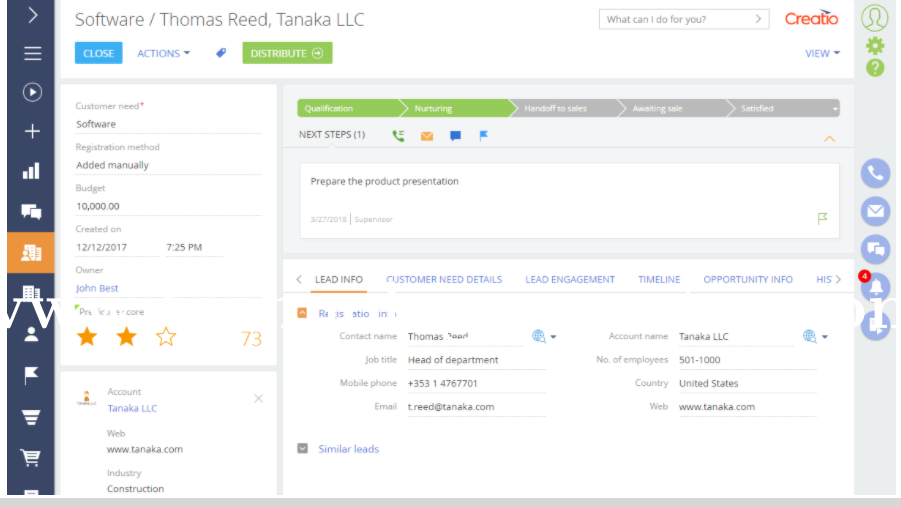This screenshot has height=507, width=901.
Task: Select the Qualification stage
Action: [x=348, y=108]
